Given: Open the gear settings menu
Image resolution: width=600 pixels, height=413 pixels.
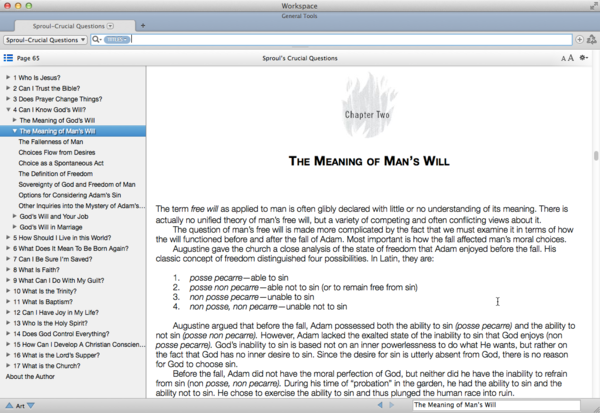Looking at the screenshot, I should point(583,59).
